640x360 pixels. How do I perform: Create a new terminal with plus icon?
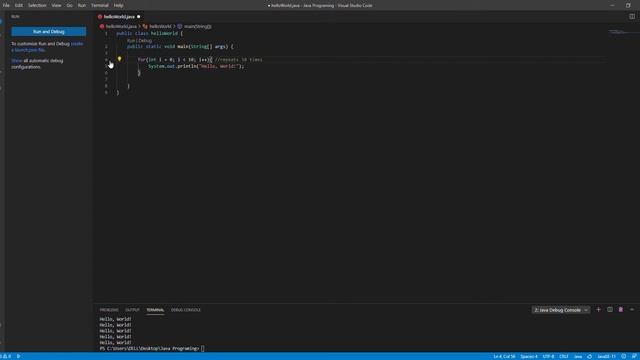coord(598,310)
